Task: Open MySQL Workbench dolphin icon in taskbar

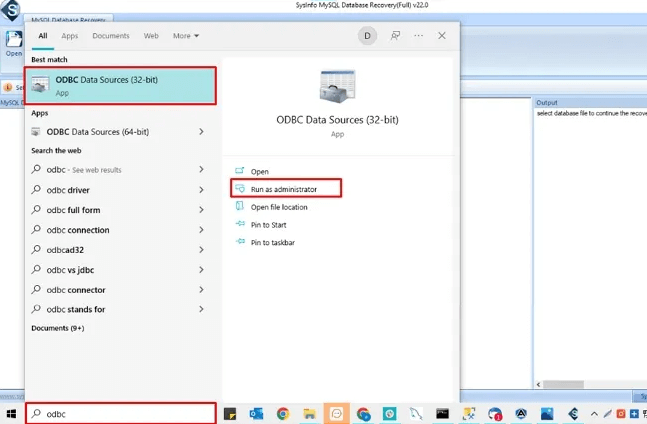Action: click(416, 414)
